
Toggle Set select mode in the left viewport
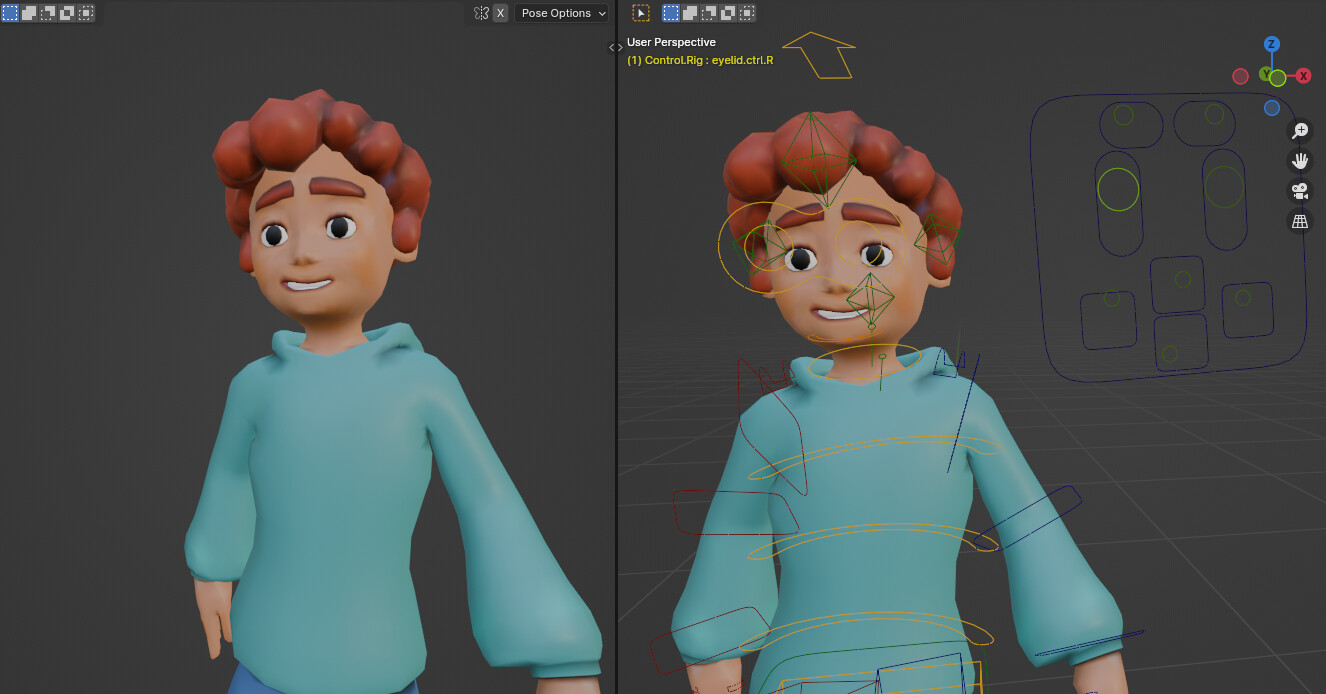(10, 12)
